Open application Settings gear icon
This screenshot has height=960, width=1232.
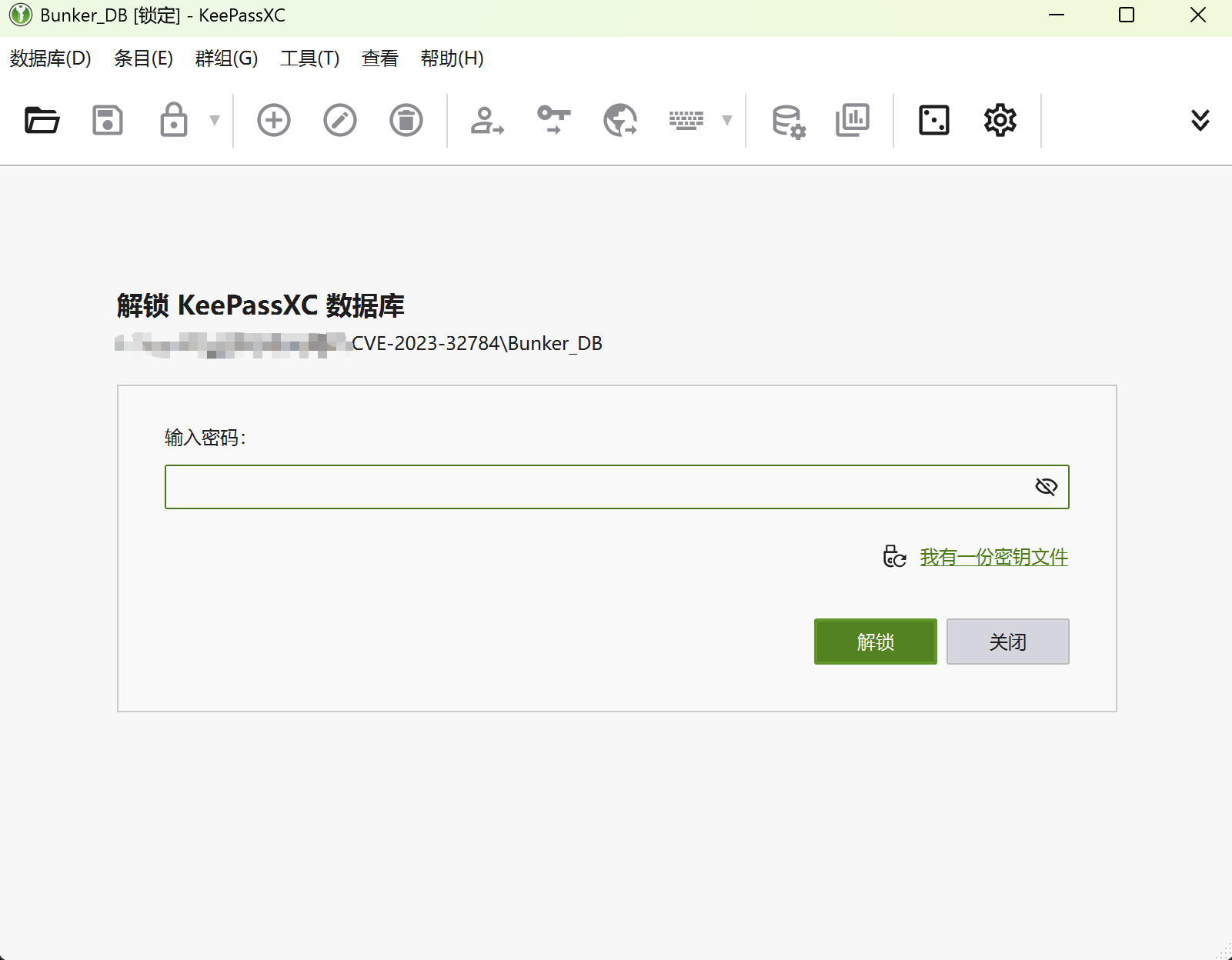[x=1000, y=120]
